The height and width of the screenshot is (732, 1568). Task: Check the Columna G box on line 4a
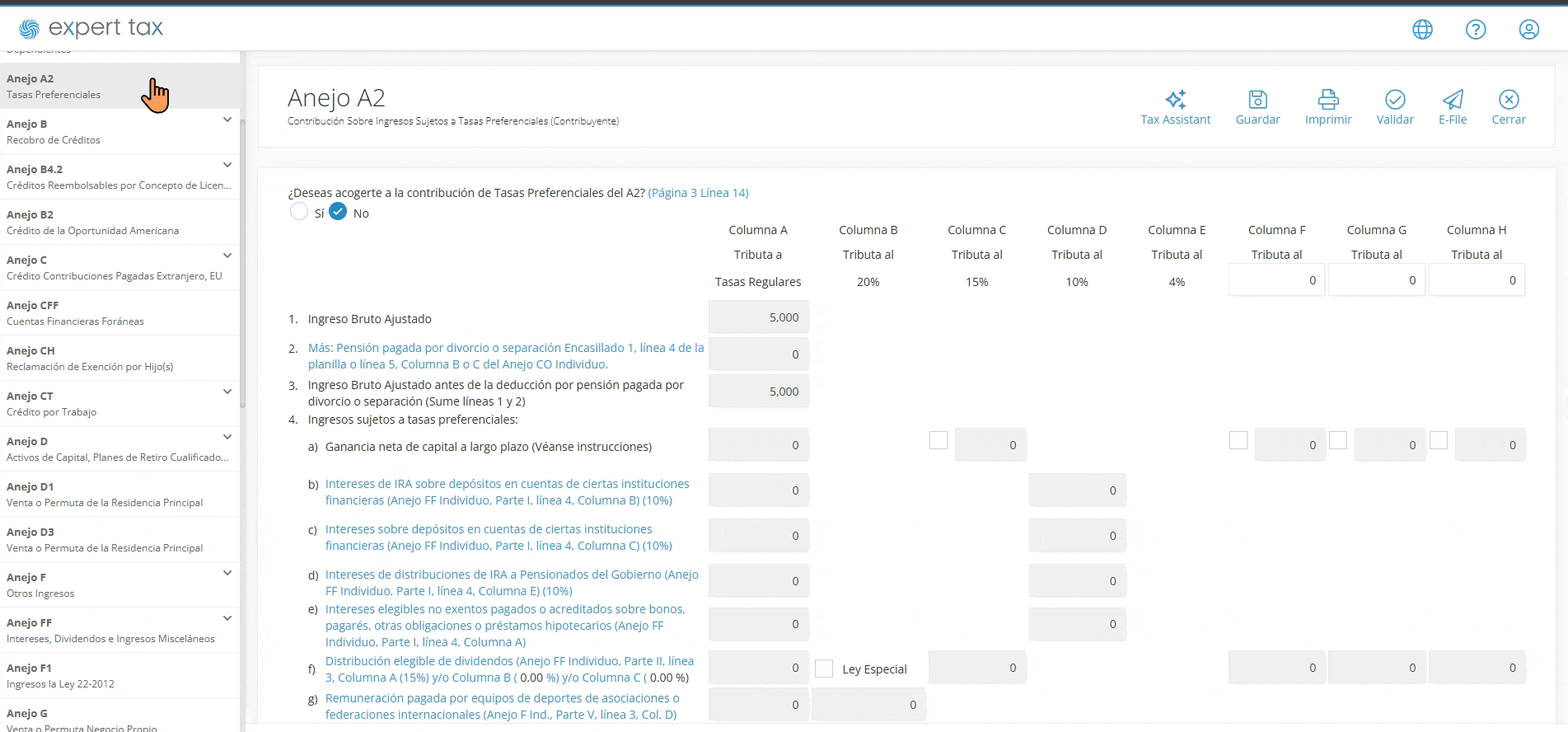pyautogui.click(x=1338, y=440)
